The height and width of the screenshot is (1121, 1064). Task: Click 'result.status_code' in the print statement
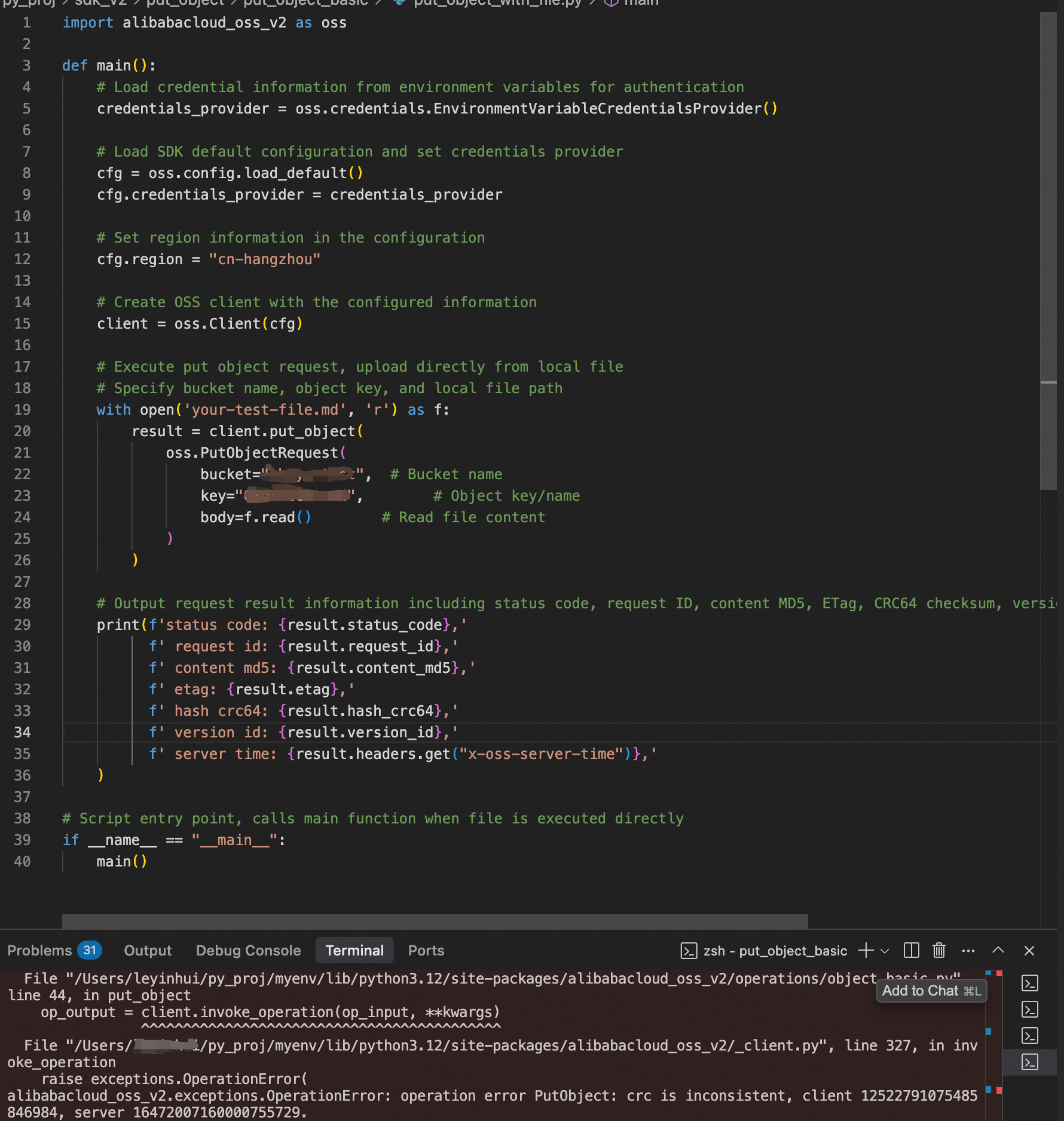tap(364, 625)
